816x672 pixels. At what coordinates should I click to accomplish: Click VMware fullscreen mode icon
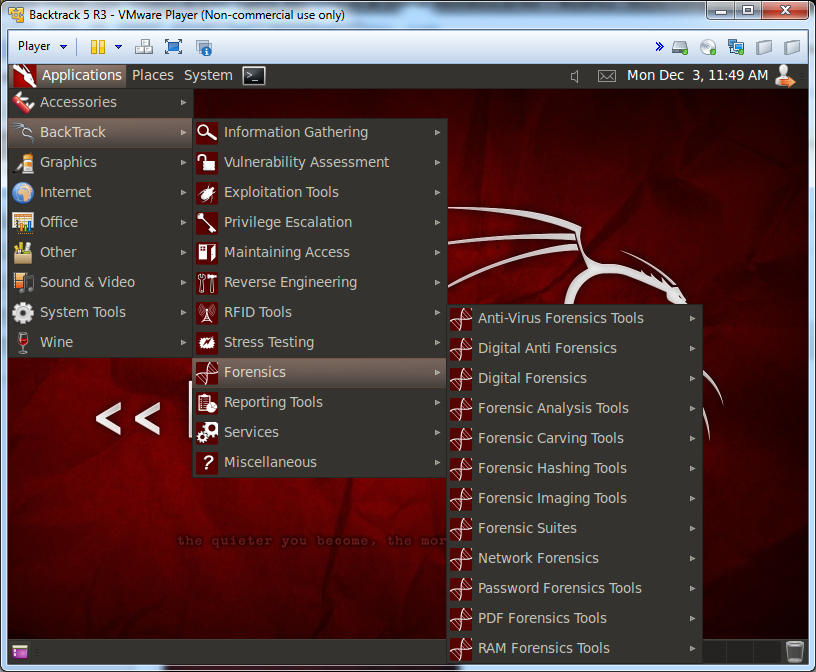click(173, 47)
